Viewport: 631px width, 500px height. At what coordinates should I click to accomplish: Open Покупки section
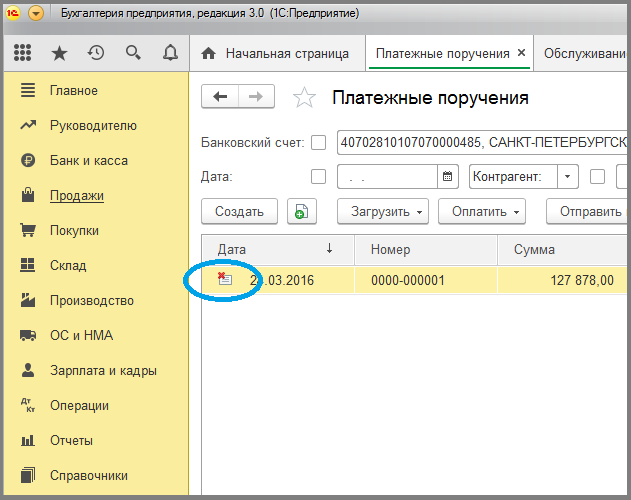pyautogui.click(x=74, y=231)
